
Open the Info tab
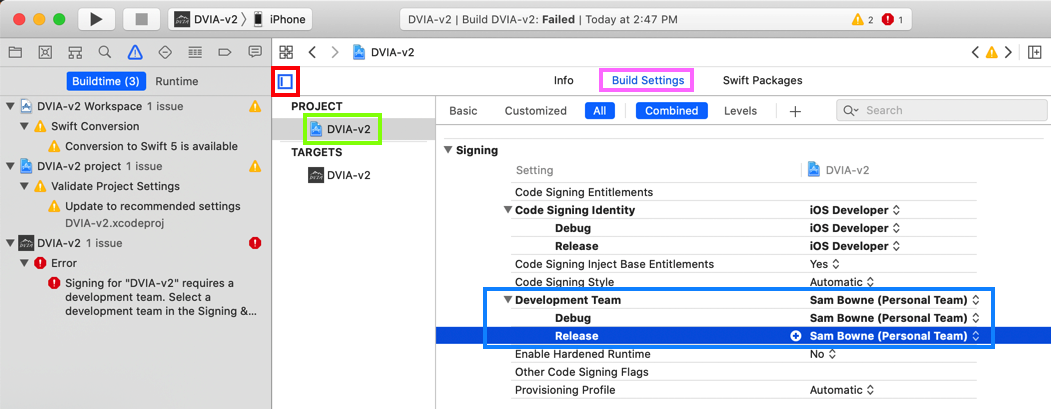(x=564, y=80)
